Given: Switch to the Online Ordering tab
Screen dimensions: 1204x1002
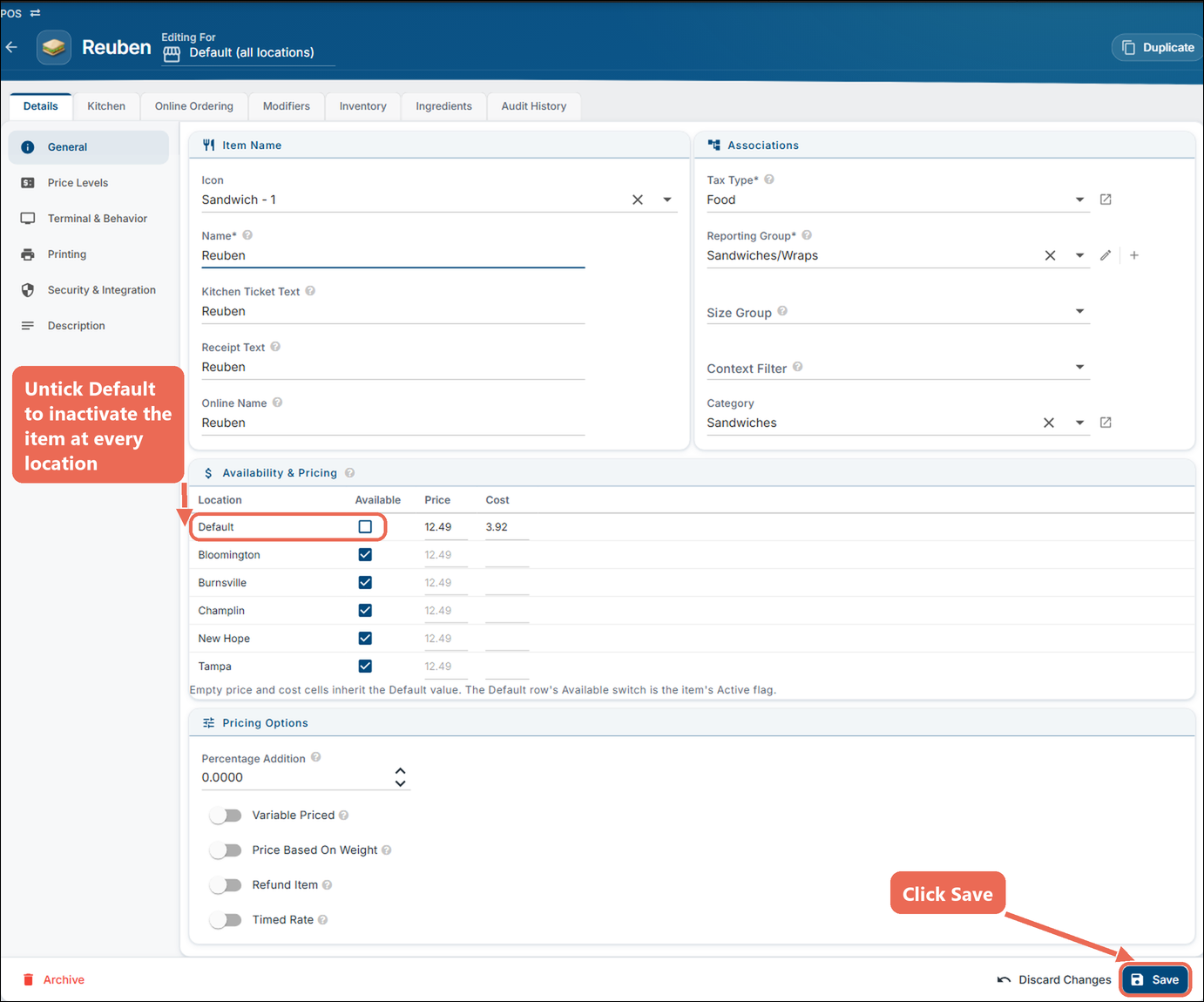Looking at the screenshot, I should pyautogui.click(x=194, y=106).
